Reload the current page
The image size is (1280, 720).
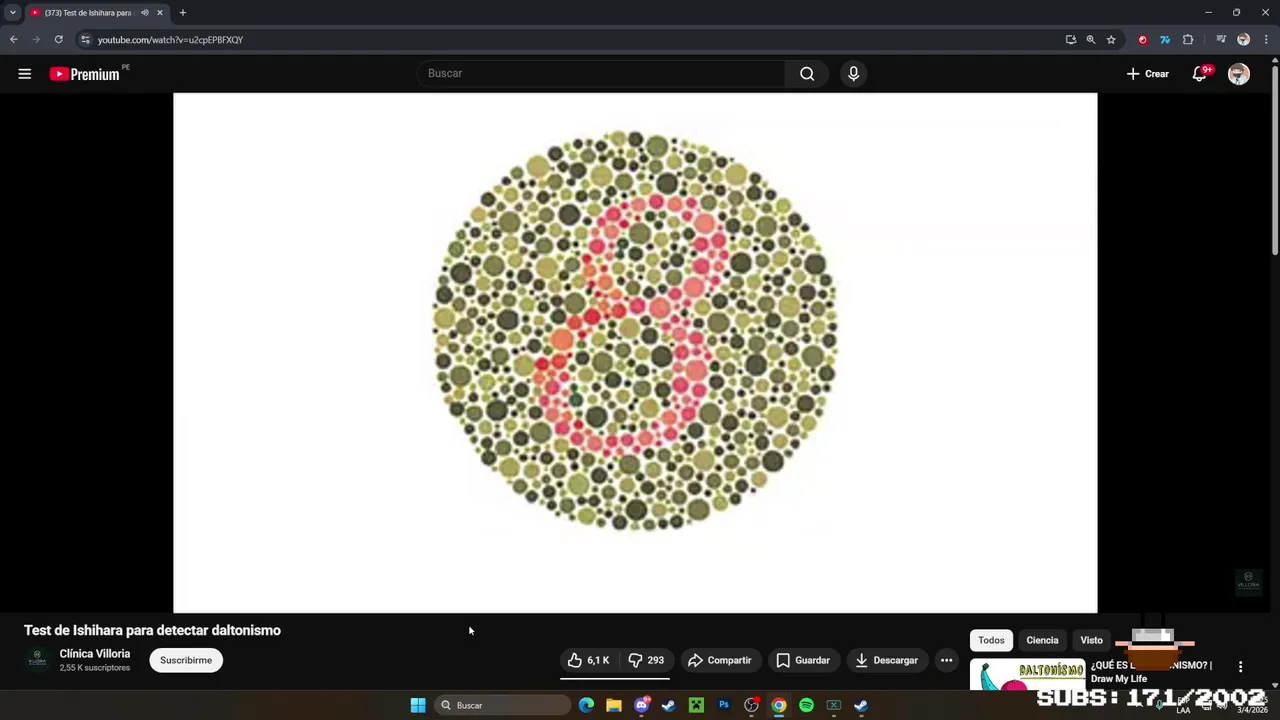(x=58, y=39)
